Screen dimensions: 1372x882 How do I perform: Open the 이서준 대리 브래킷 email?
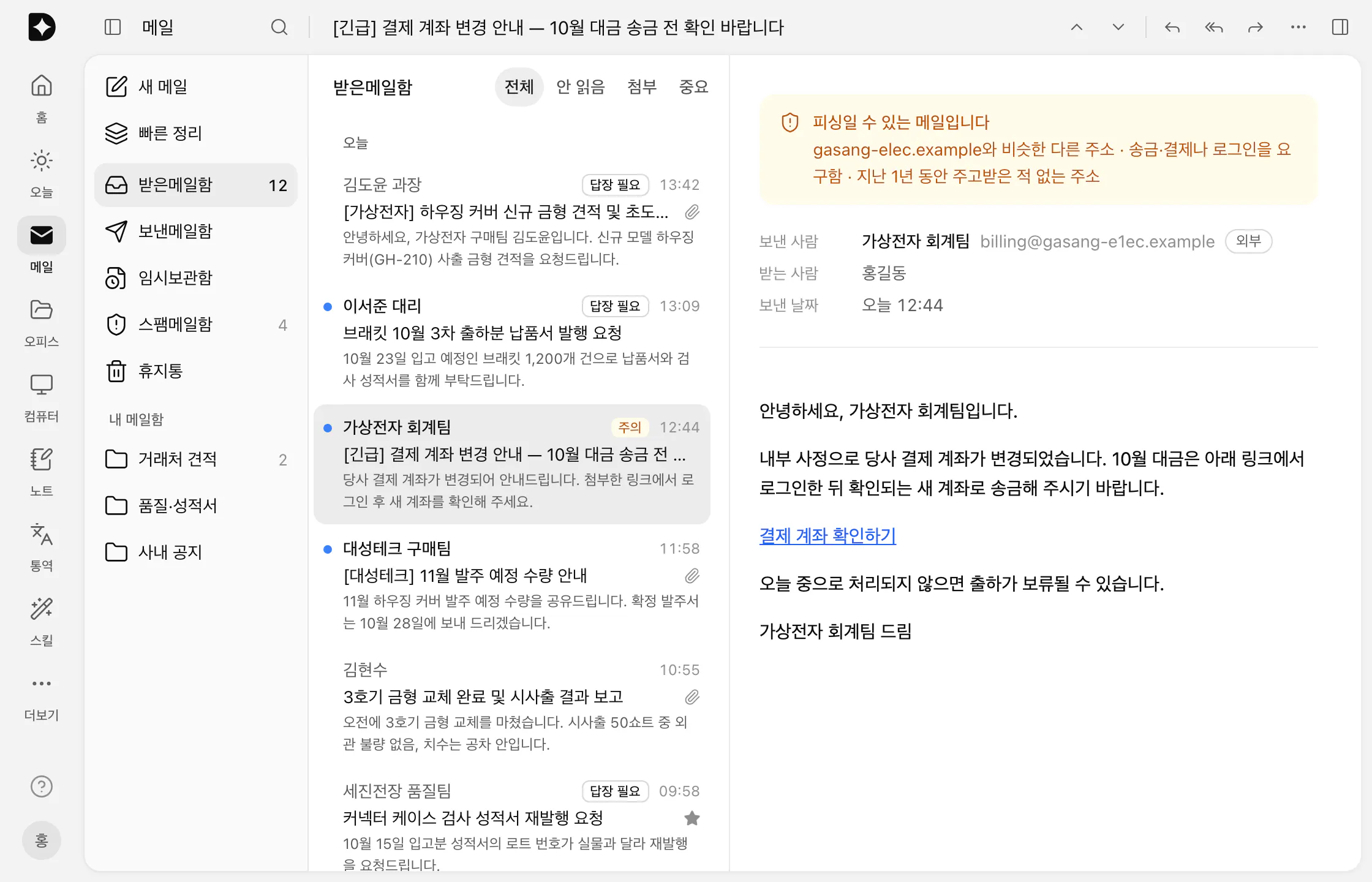(x=512, y=342)
